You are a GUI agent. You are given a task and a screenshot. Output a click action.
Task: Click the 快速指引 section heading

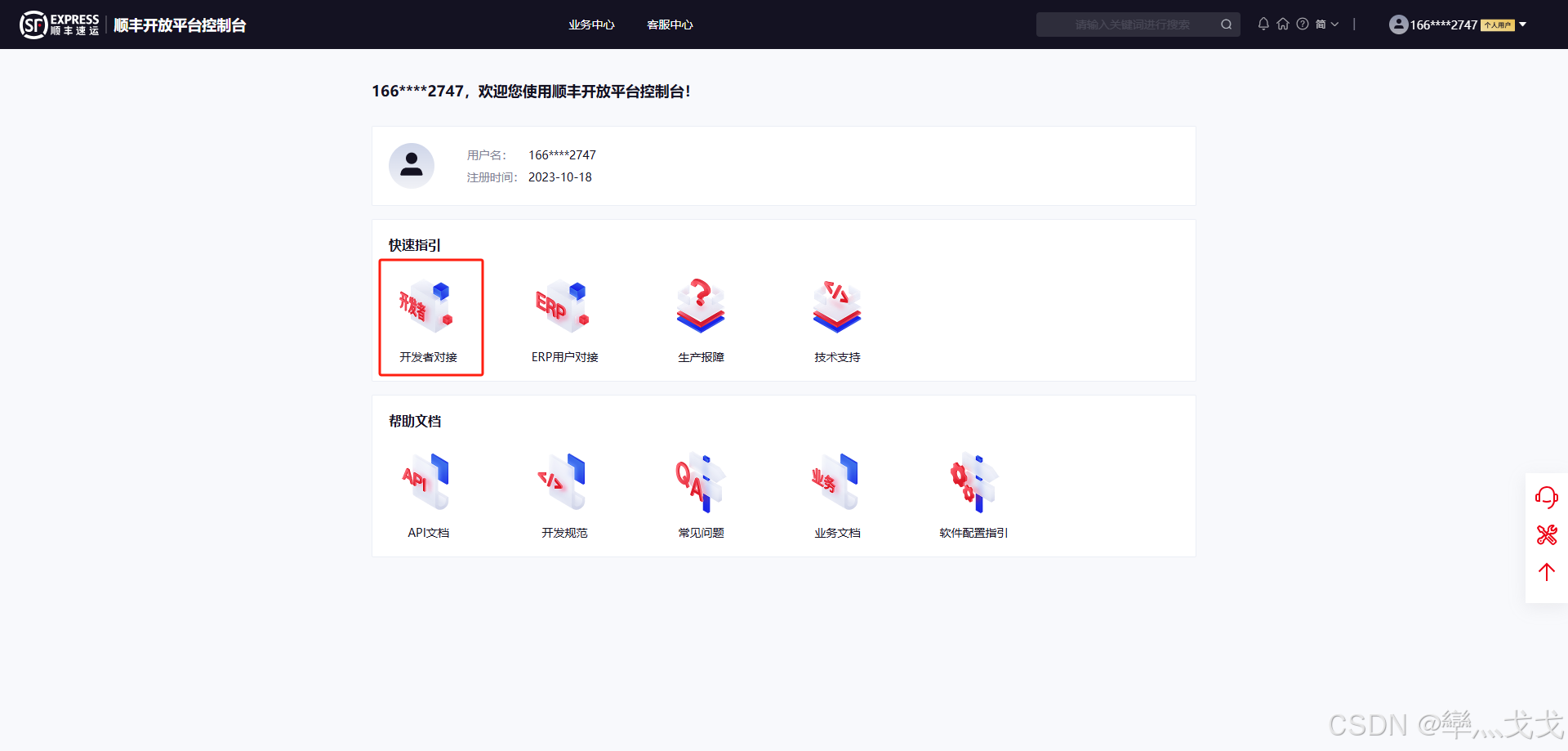[x=415, y=245]
